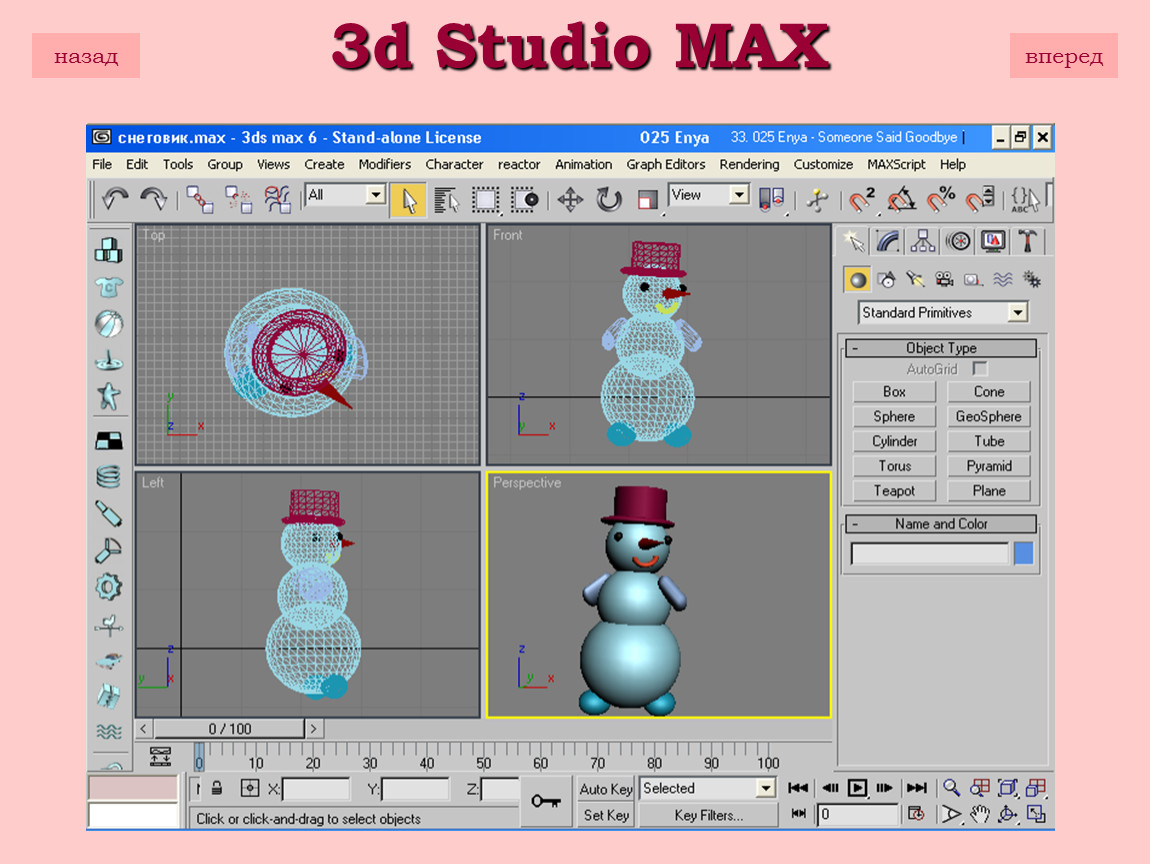Click the Zoom magnifier viewport control
The image size is (1150, 864).
(x=951, y=788)
